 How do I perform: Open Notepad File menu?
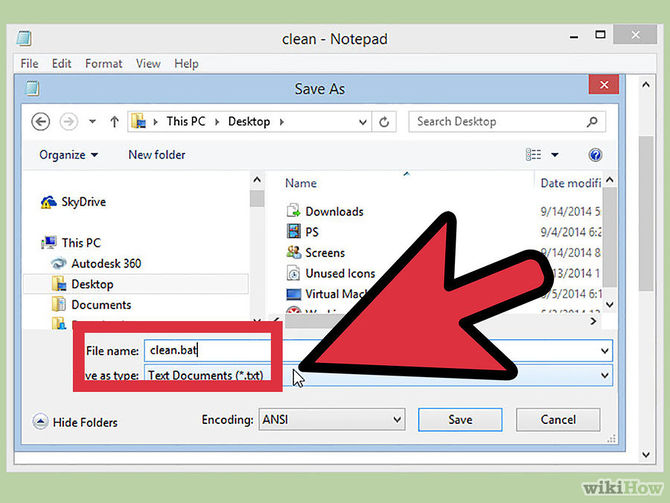click(29, 64)
